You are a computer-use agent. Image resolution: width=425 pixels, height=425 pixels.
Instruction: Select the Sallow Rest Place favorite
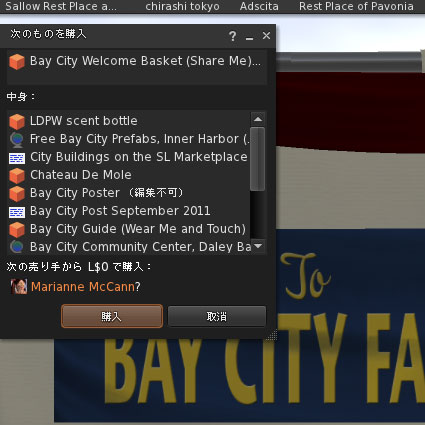tap(61, 6)
